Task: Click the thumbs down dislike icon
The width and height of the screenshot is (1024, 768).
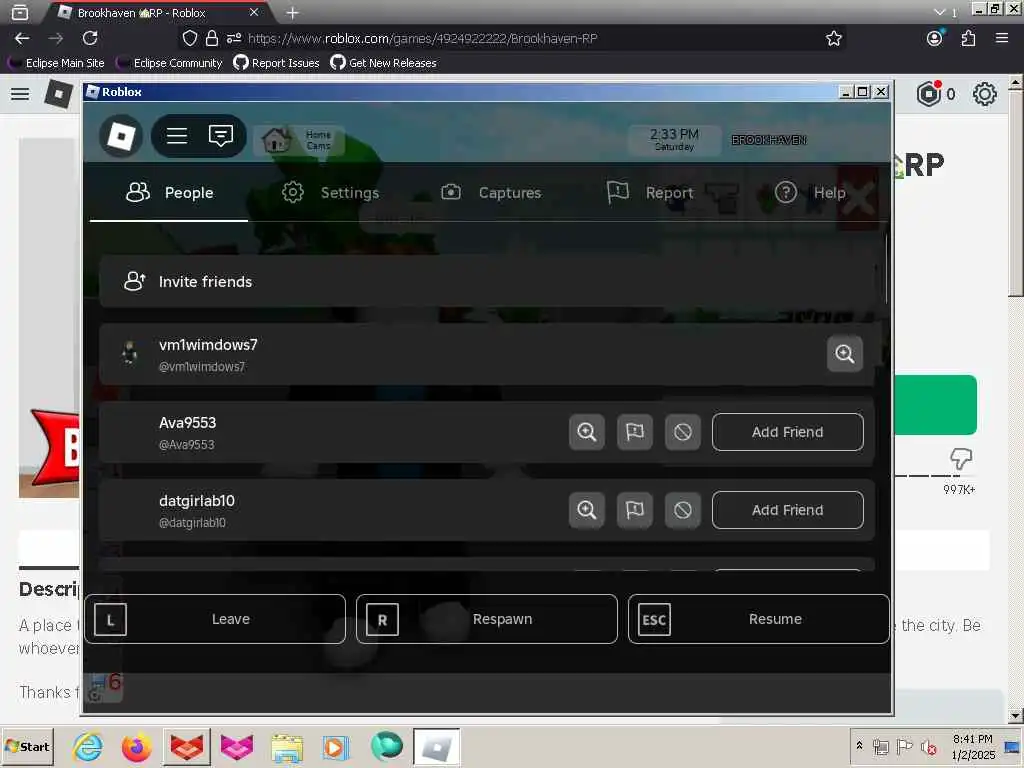Action: coord(961,458)
